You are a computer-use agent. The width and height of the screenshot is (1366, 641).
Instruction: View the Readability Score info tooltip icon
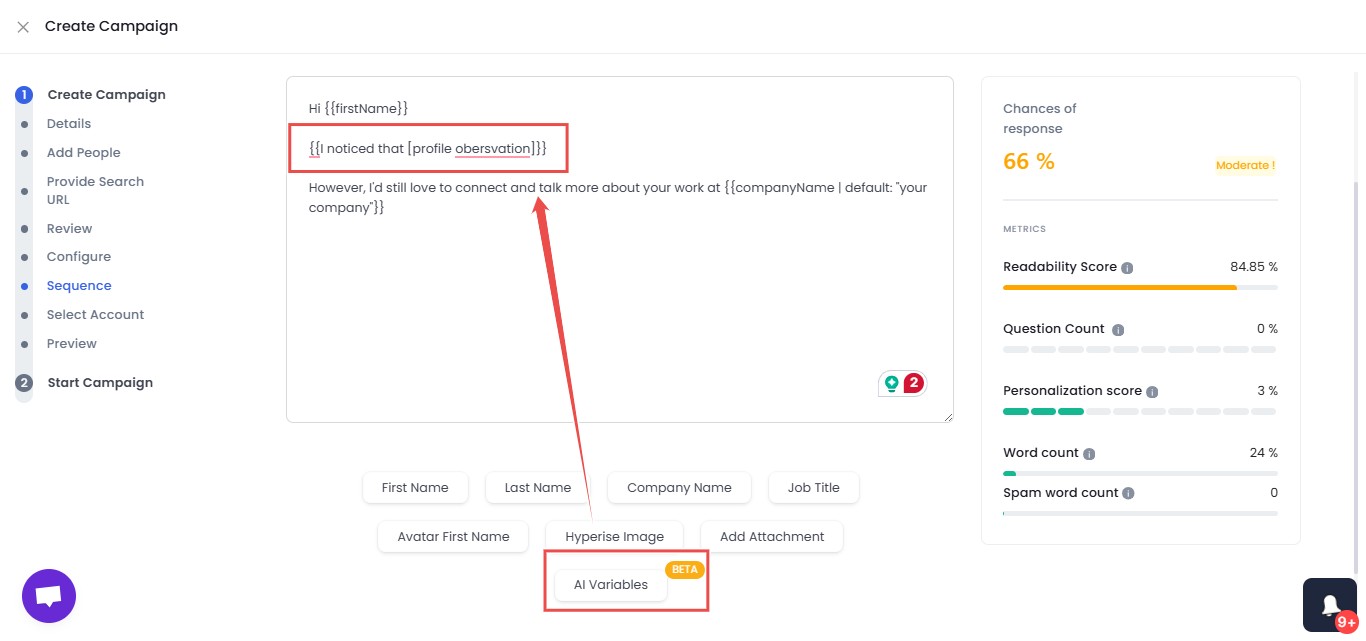[1126, 267]
